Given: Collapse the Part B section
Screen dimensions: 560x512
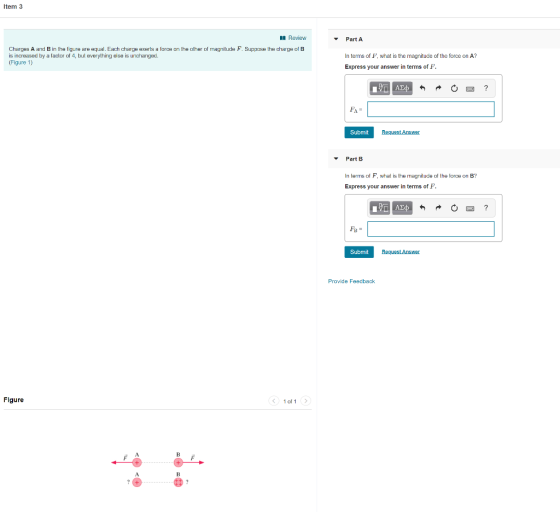Looking at the screenshot, I should click(336, 159).
